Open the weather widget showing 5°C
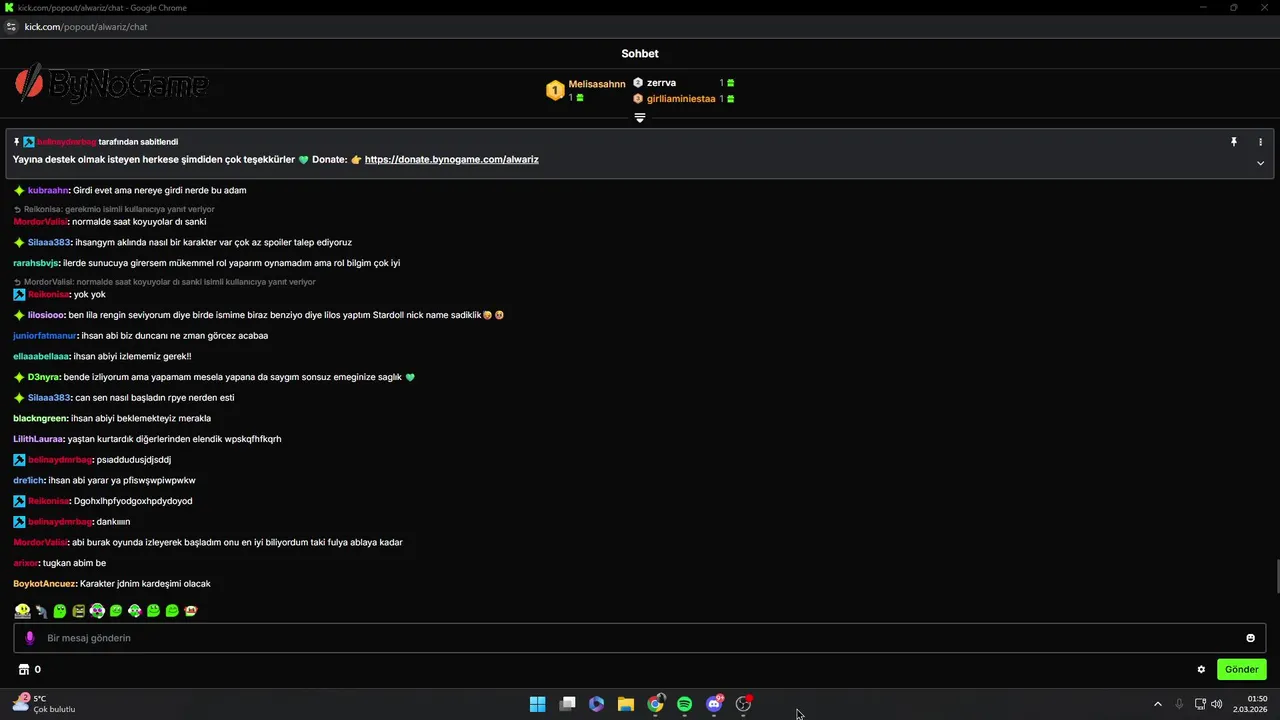 click(x=43, y=704)
